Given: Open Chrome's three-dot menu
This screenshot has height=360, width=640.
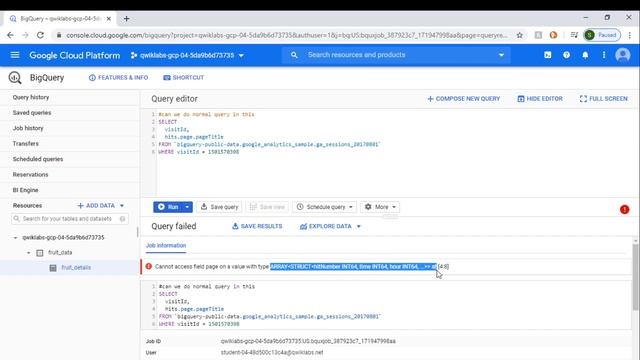Looking at the screenshot, I should [x=630, y=35].
